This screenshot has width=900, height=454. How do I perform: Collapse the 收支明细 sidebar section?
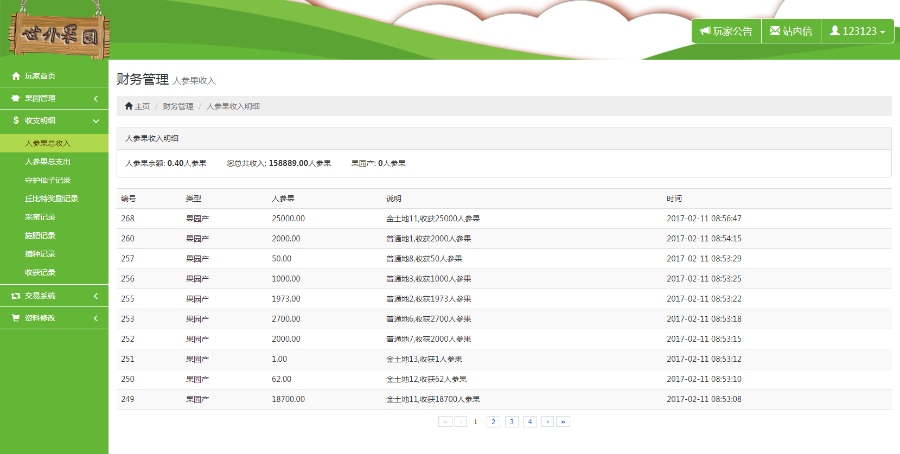point(54,121)
